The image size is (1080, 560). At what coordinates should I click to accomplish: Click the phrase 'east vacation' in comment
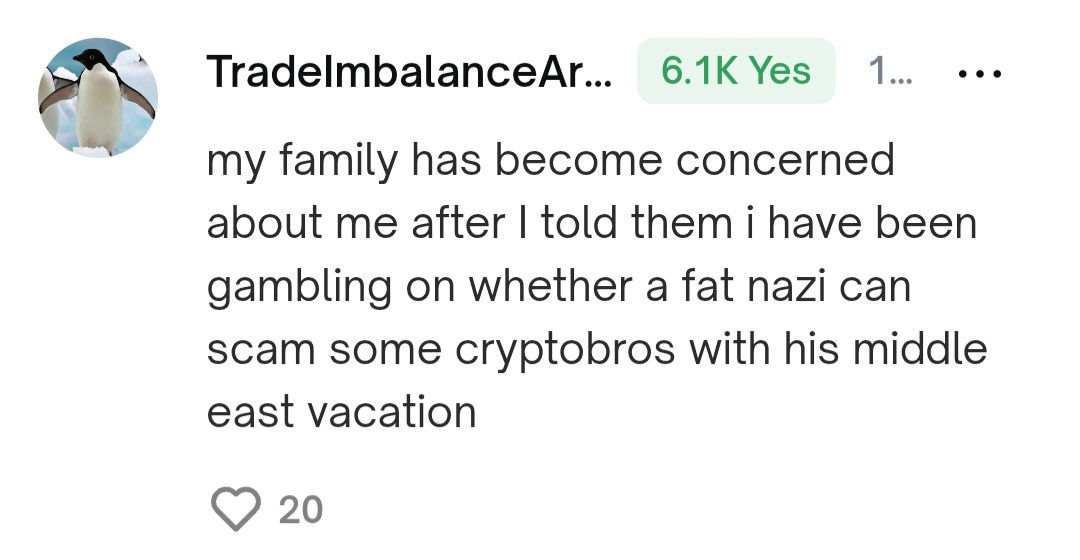pyautogui.click(x=341, y=412)
